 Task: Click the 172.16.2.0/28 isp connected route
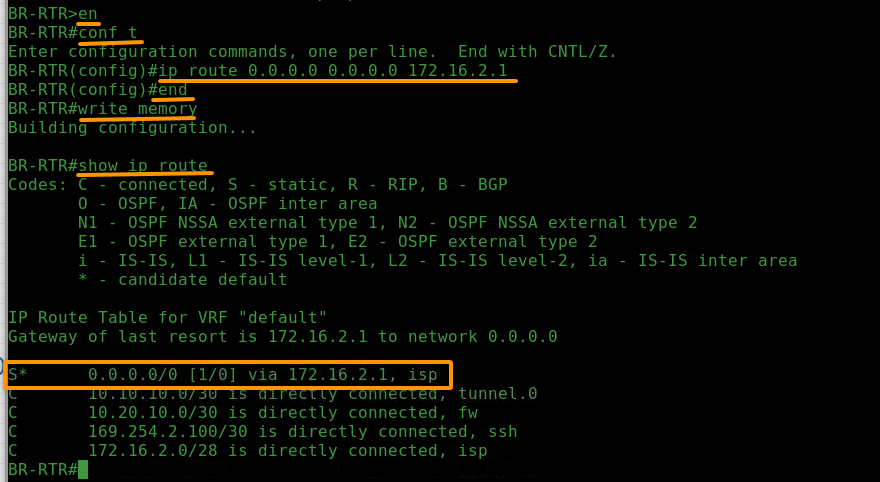248,451
